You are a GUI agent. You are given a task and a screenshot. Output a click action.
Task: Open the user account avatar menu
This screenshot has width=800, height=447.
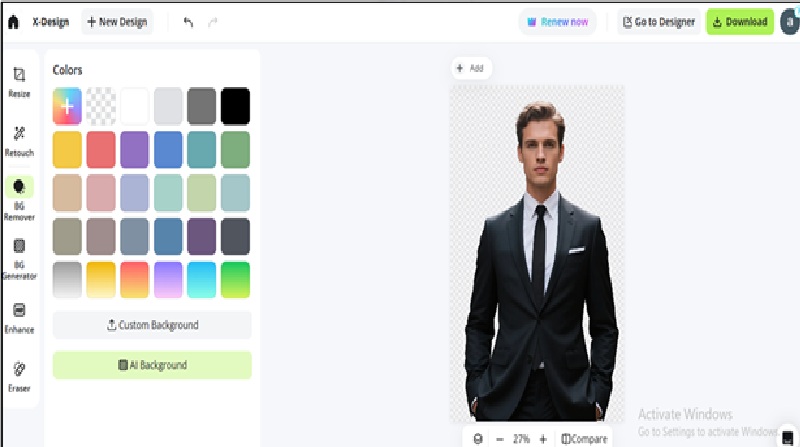(x=789, y=22)
